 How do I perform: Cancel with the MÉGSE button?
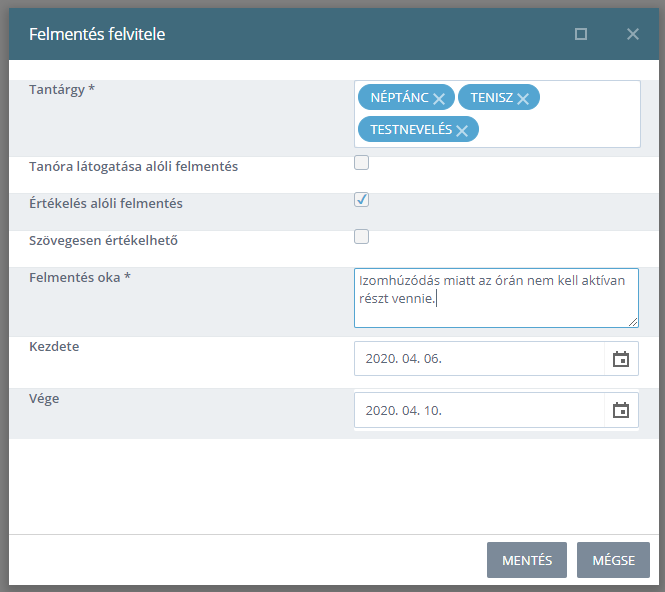pyautogui.click(x=613, y=560)
